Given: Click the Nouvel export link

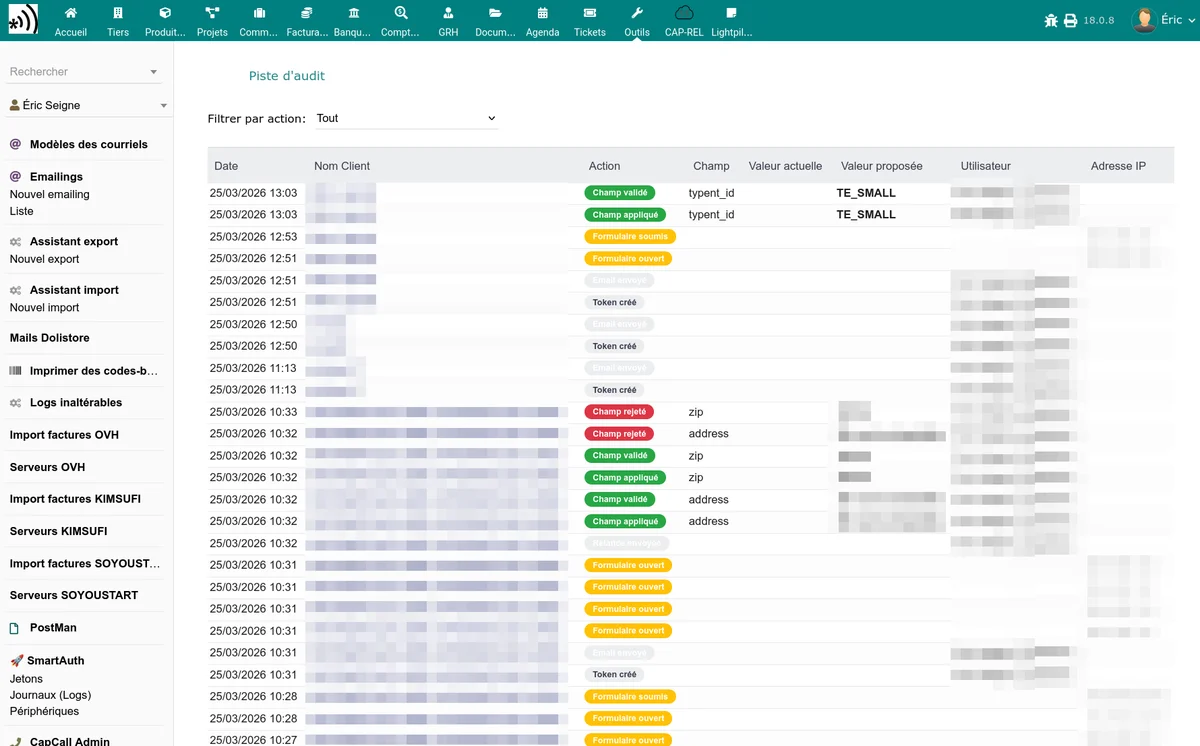Looking at the screenshot, I should (44, 259).
